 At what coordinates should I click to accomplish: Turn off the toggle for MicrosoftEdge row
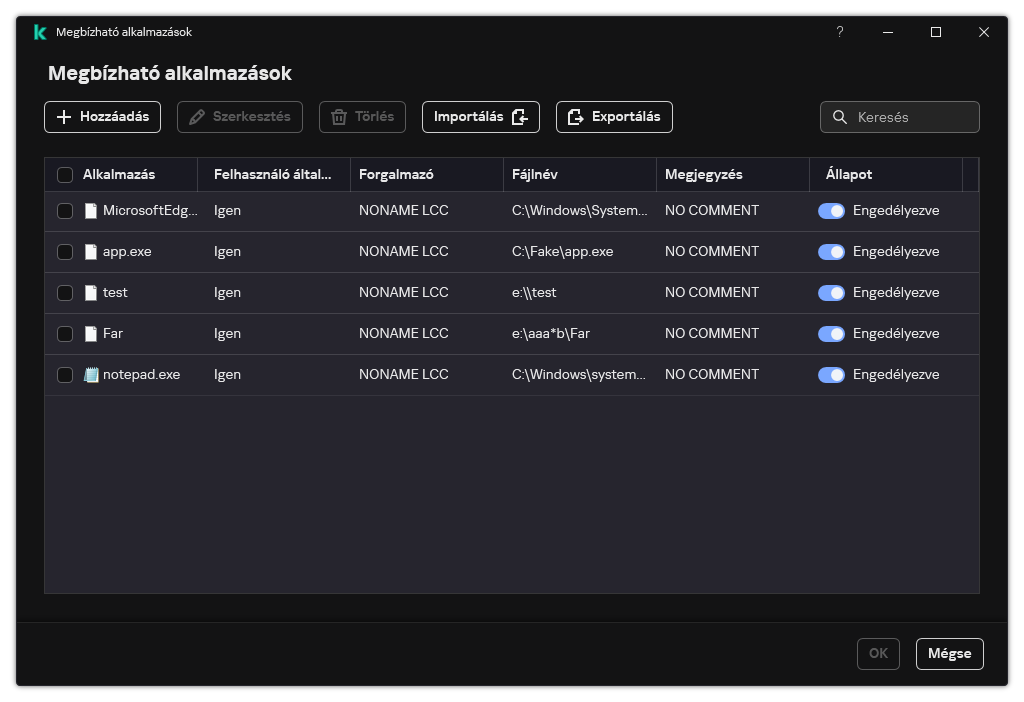(831, 211)
